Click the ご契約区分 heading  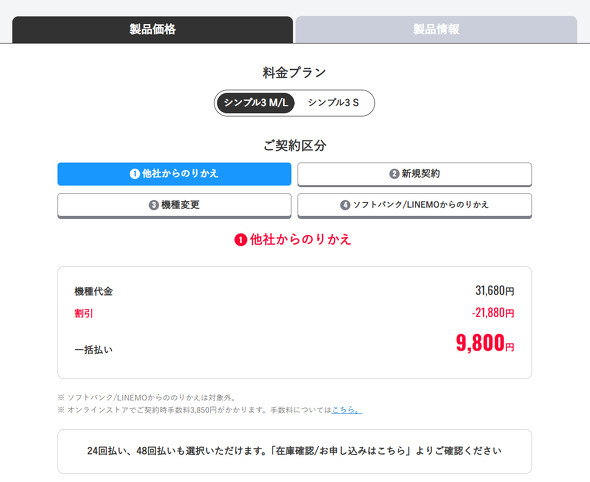point(295,146)
